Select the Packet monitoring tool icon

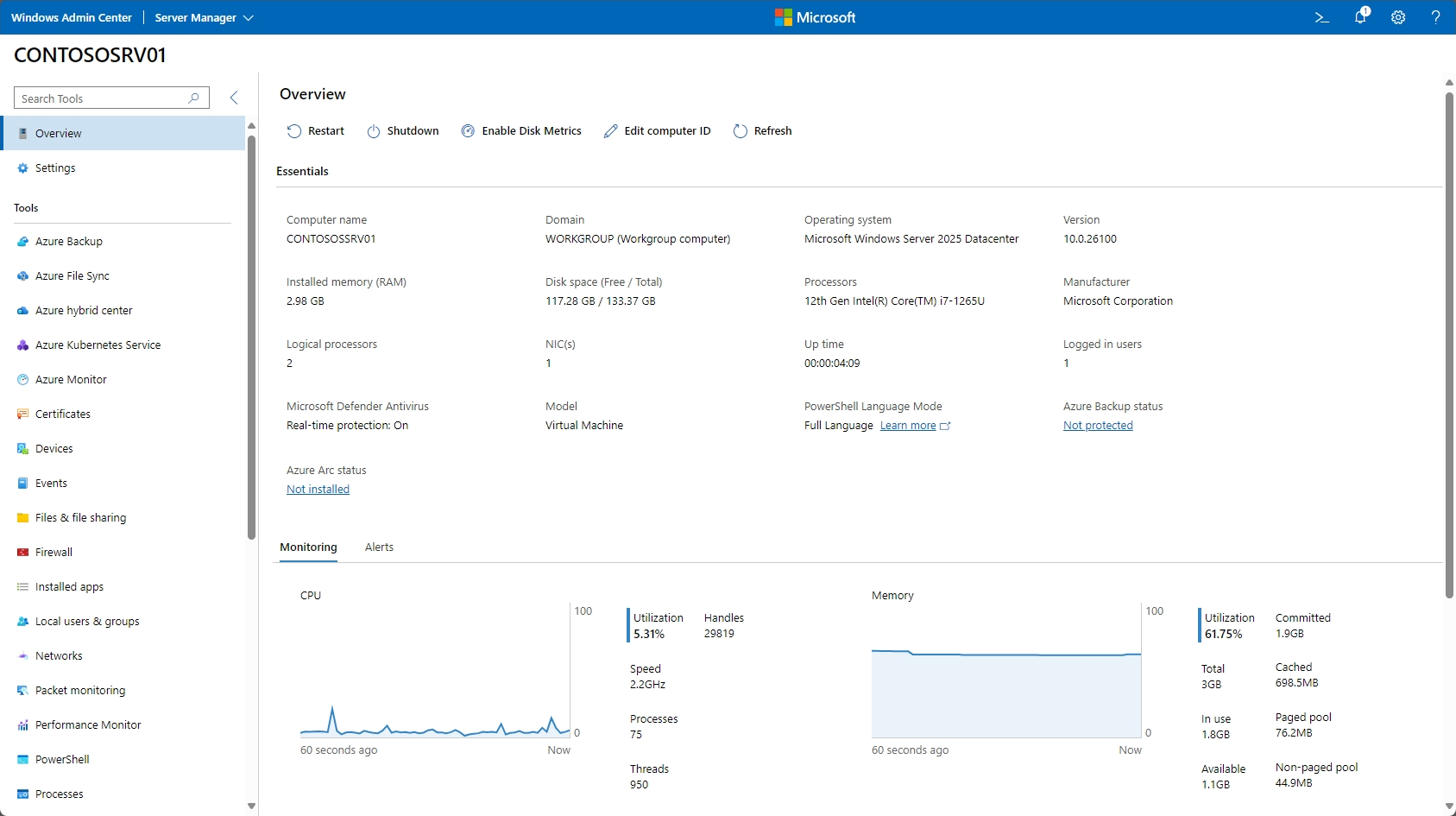point(22,690)
